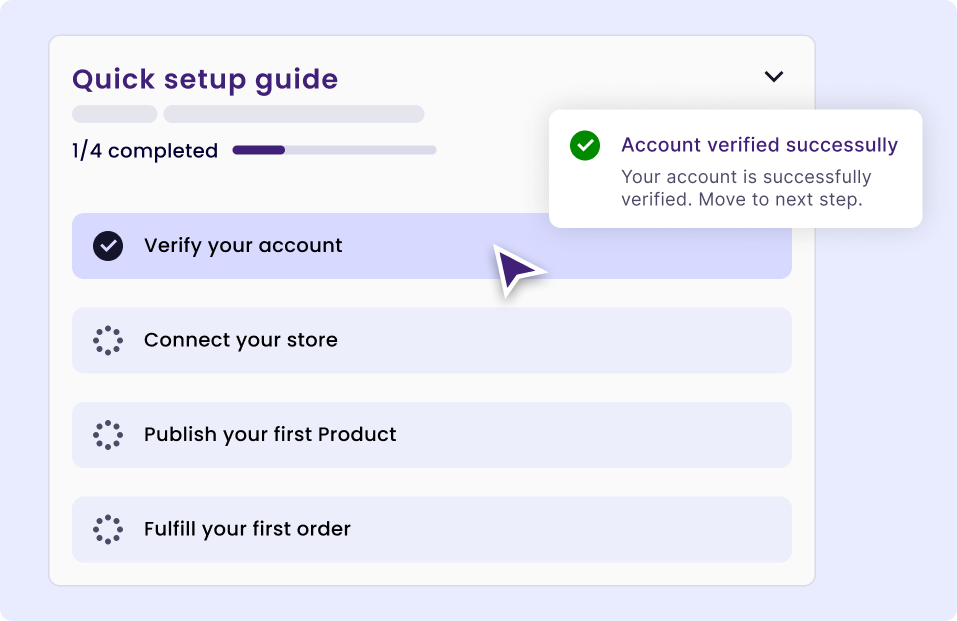Click the unfilled grey progress bar track
The width and height of the screenshot is (957, 621).
(x=360, y=150)
